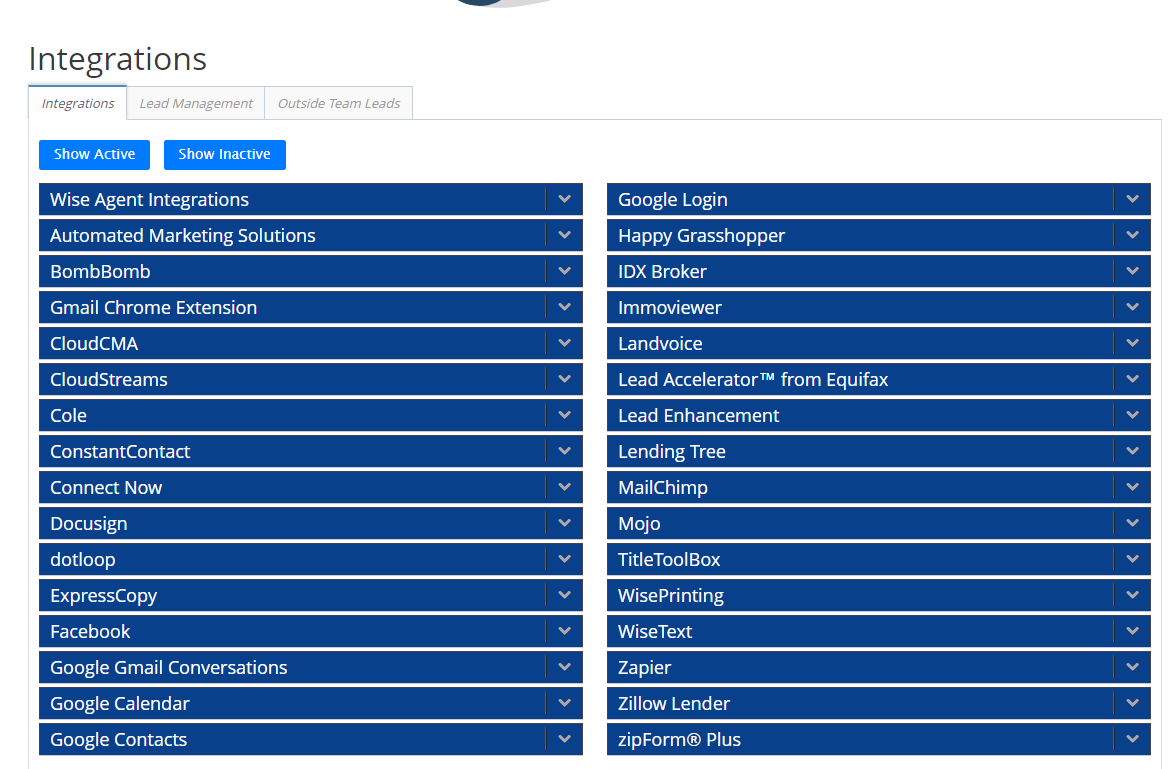Select the CloudStreams label
Screen dimensions: 1168x769
(x=109, y=379)
